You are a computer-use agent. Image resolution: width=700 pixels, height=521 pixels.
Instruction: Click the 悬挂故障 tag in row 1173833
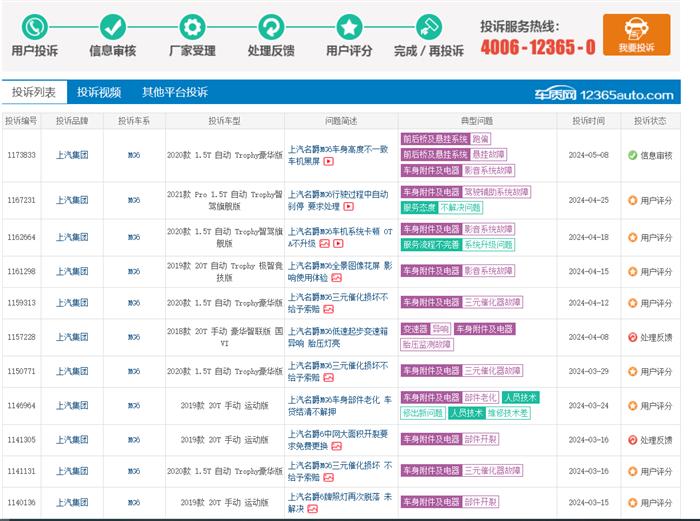[488, 154]
